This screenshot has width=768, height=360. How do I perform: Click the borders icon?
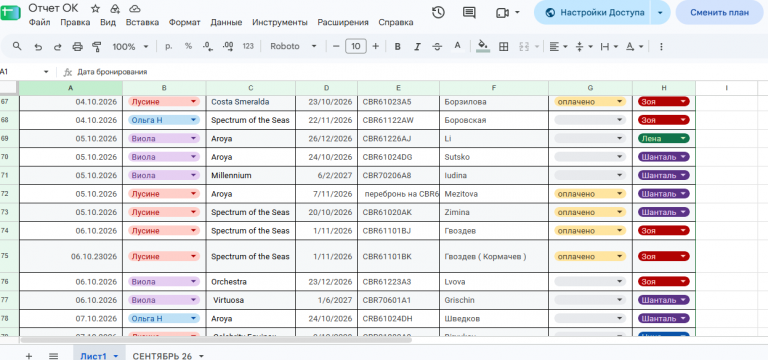point(504,47)
